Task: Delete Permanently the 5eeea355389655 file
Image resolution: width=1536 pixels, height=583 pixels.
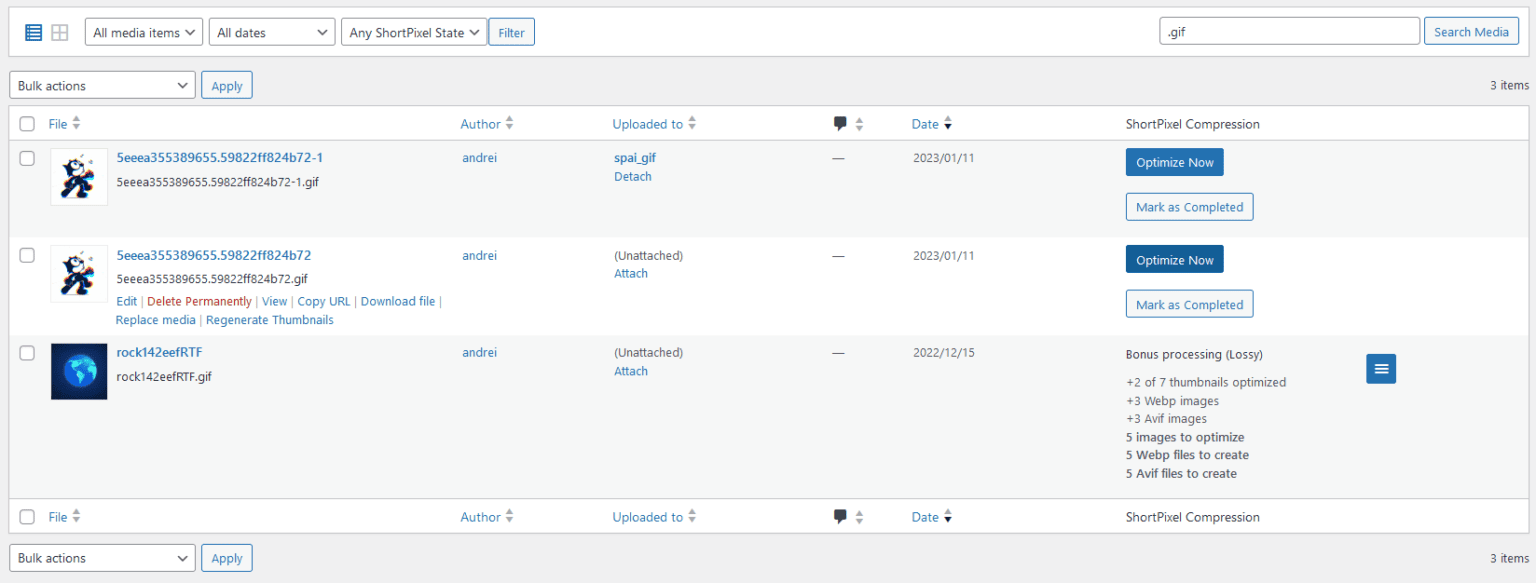Action: [x=199, y=301]
